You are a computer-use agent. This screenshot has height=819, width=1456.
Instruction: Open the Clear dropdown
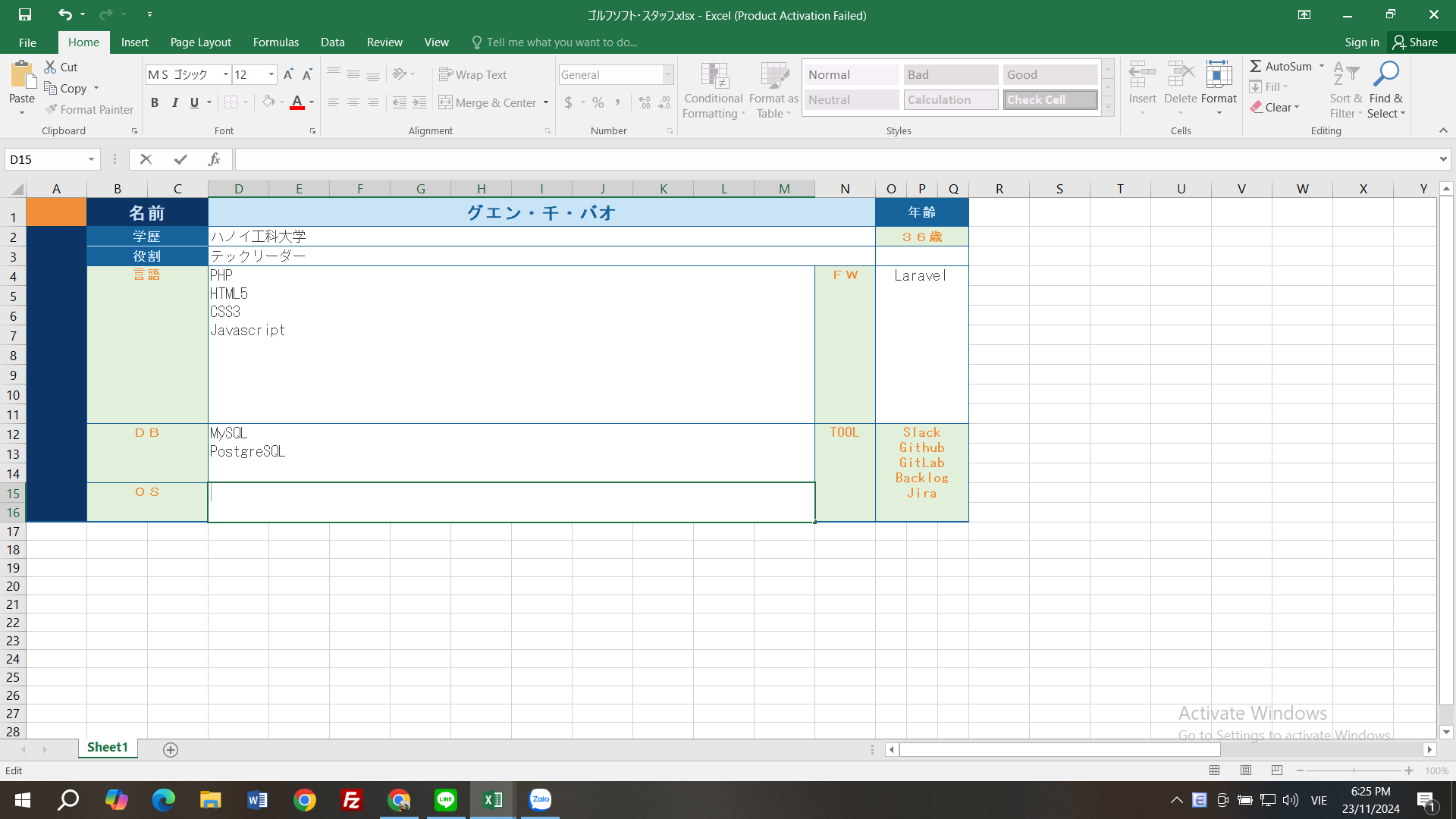(x=1276, y=107)
